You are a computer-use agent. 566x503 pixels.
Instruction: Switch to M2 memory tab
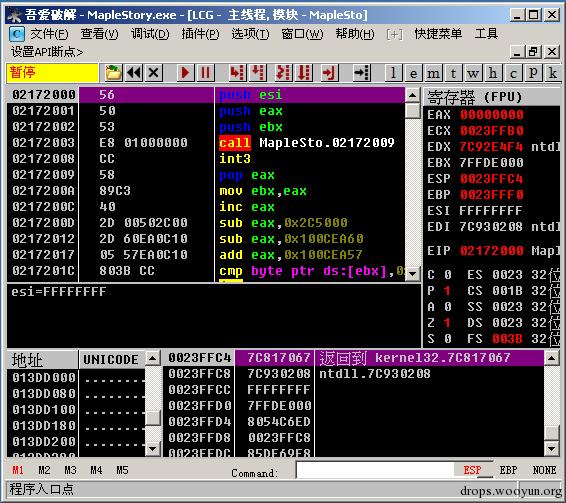[44, 470]
